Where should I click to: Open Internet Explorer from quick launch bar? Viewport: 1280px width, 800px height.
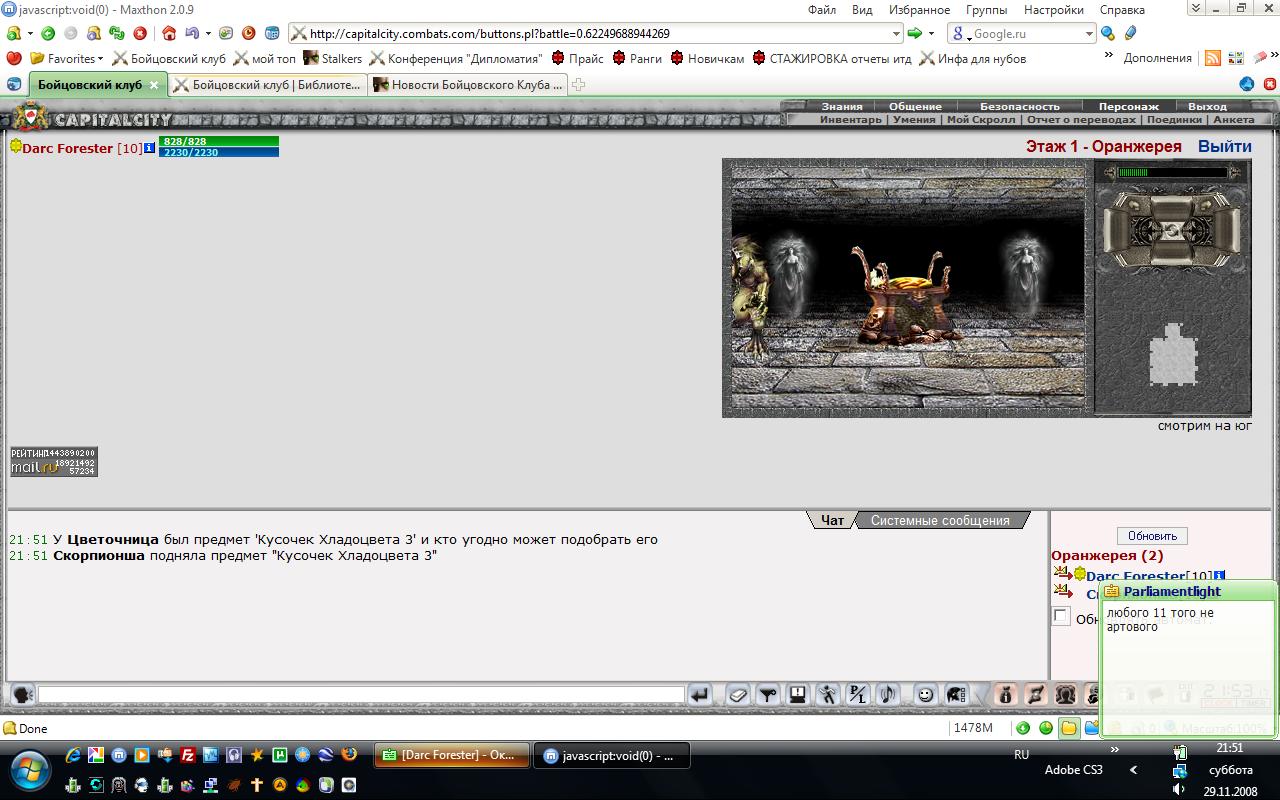[73, 755]
